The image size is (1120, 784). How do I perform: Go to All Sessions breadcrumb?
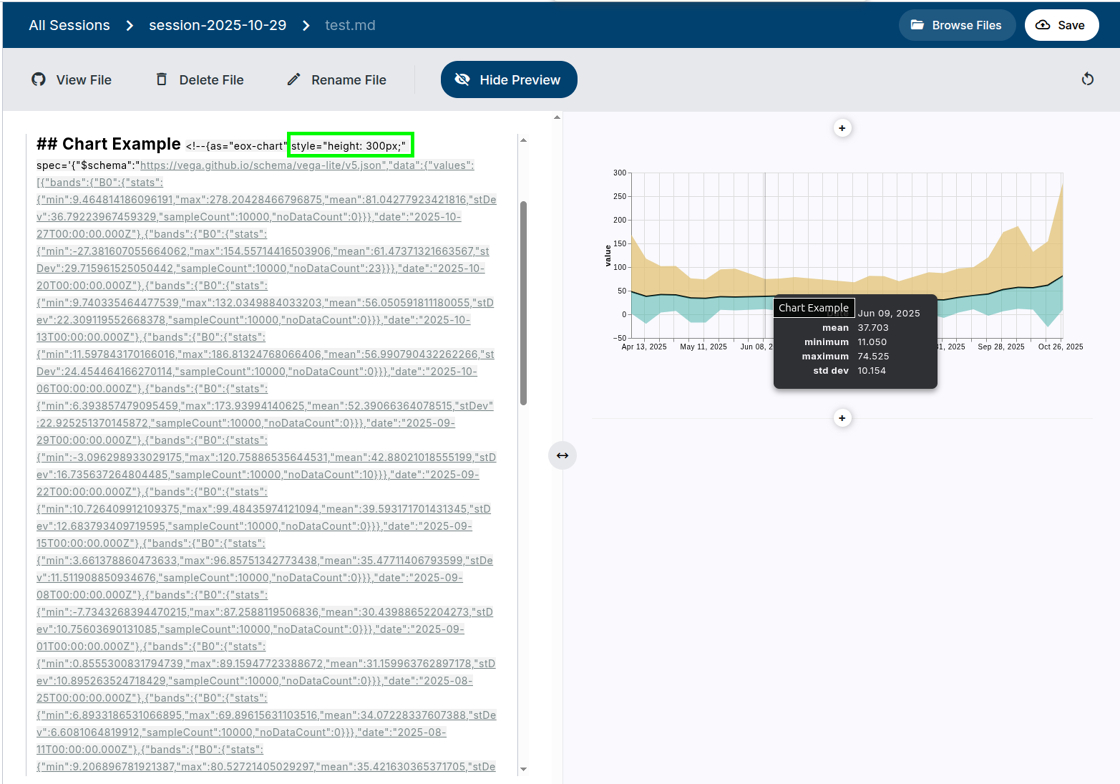click(69, 25)
